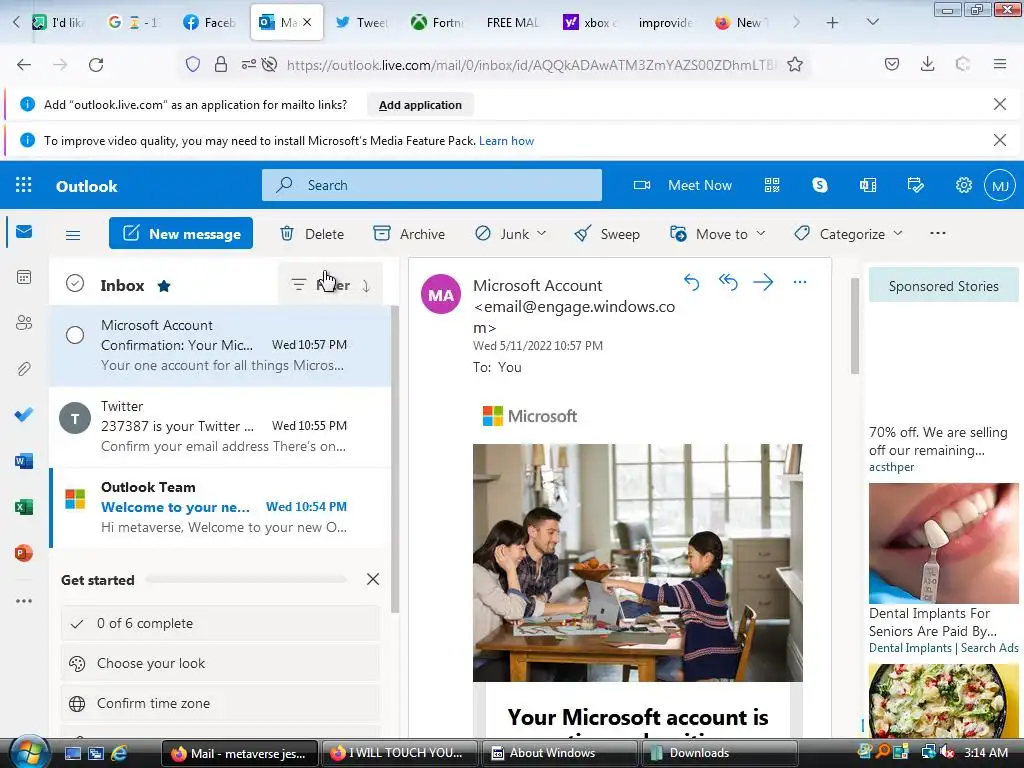Dismiss the Media Feature Pack notification
The width and height of the screenshot is (1024, 768).
click(x=1000, y=140)
